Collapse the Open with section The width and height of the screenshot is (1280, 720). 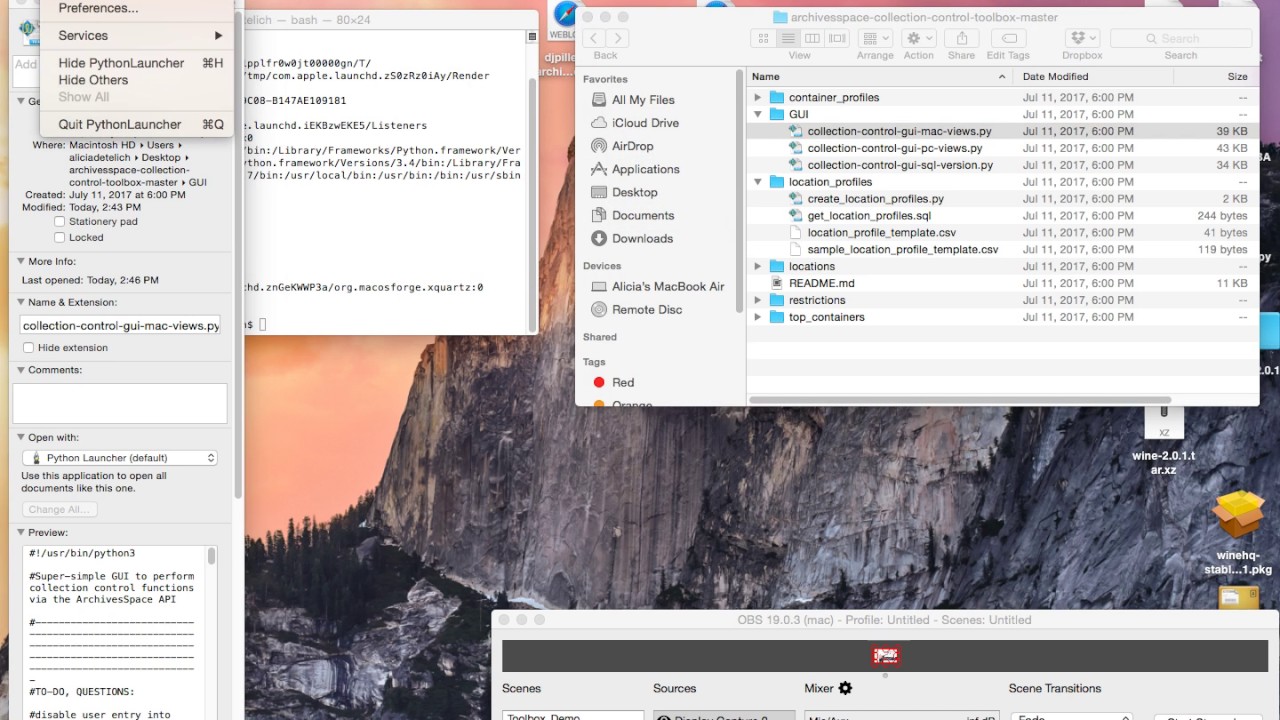[x=20, y=438]
